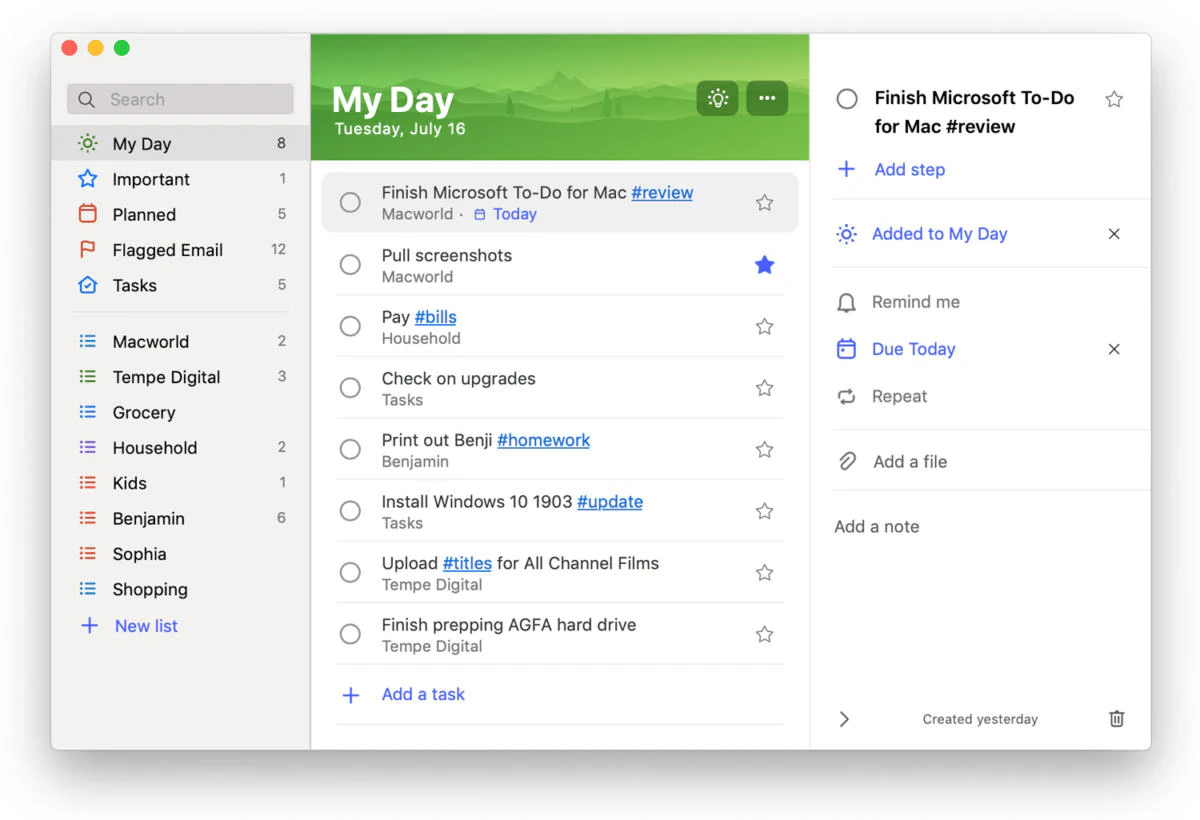This screenshot has width=1200, height=820.
Task: Click Add step in the detail pane
Action: 909,169
